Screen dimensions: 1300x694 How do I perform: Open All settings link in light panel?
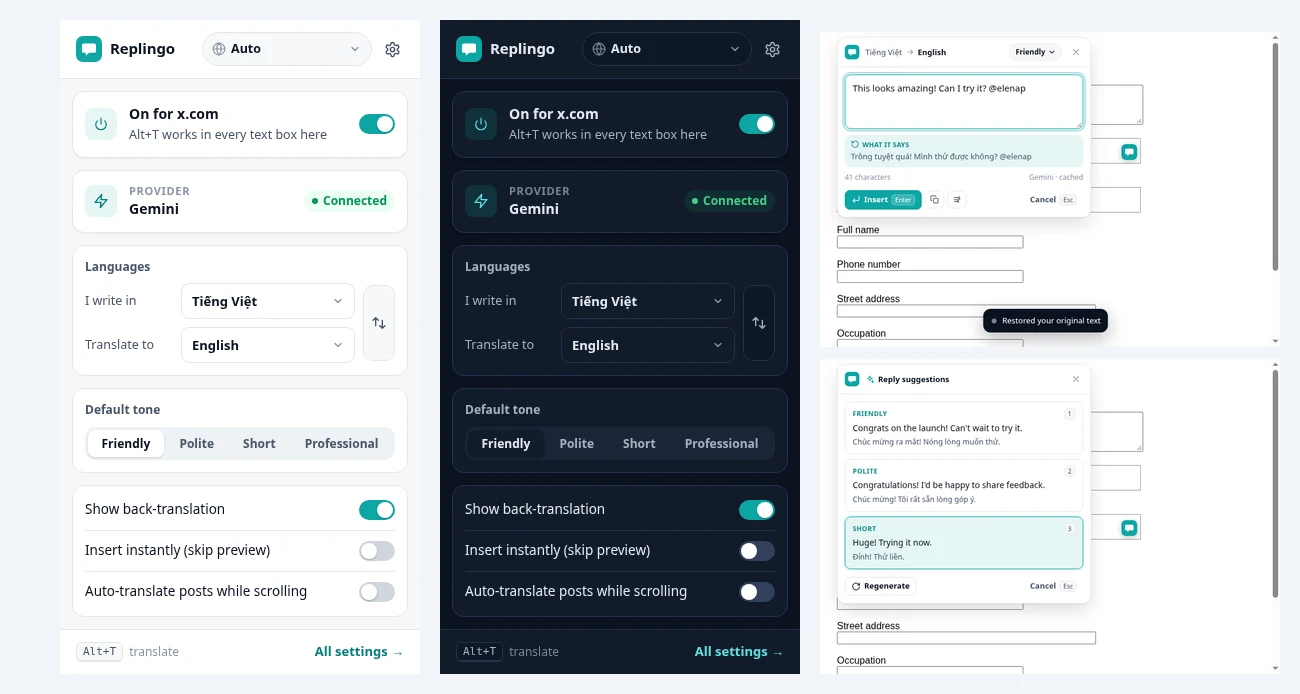pyautogui.click(x=359, y=652)
